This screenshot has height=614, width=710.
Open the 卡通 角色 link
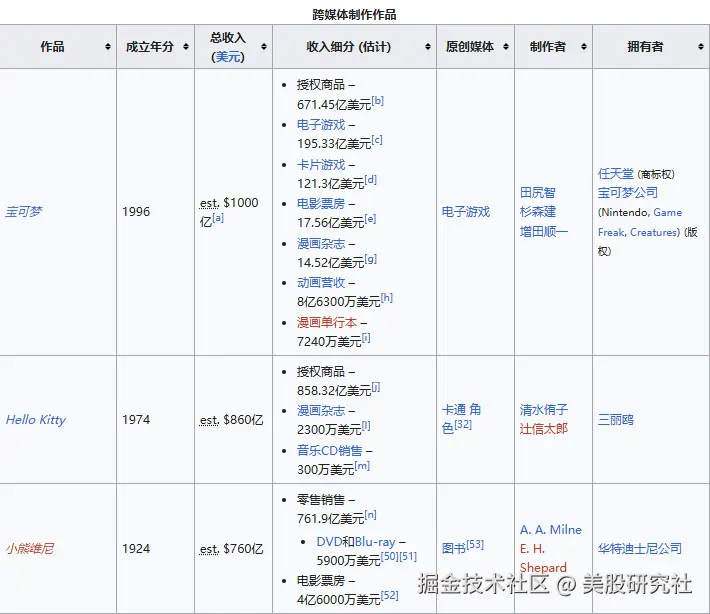click(461, 419)
